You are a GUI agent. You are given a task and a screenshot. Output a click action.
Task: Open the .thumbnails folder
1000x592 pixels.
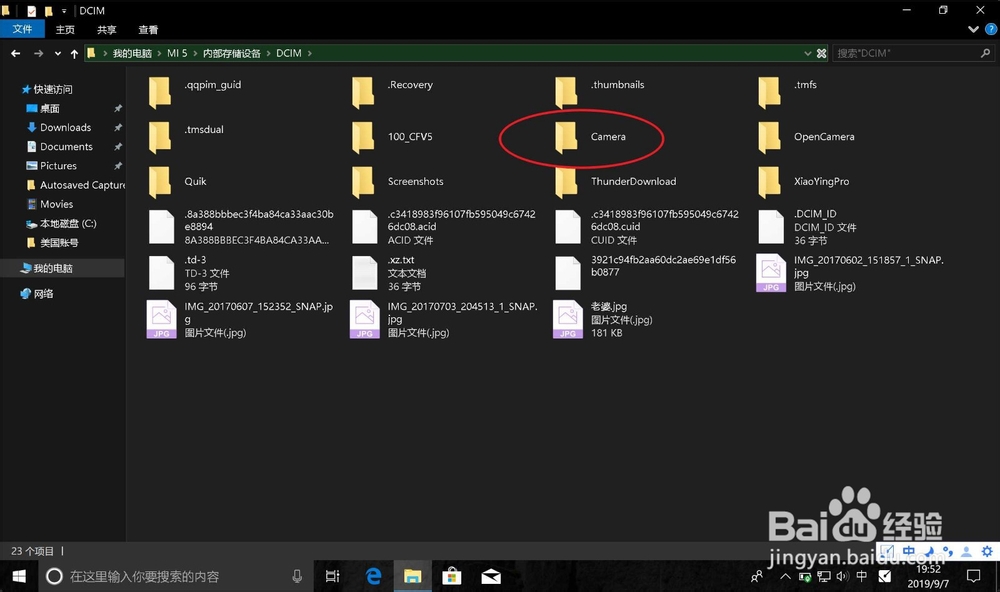(599, 92)
